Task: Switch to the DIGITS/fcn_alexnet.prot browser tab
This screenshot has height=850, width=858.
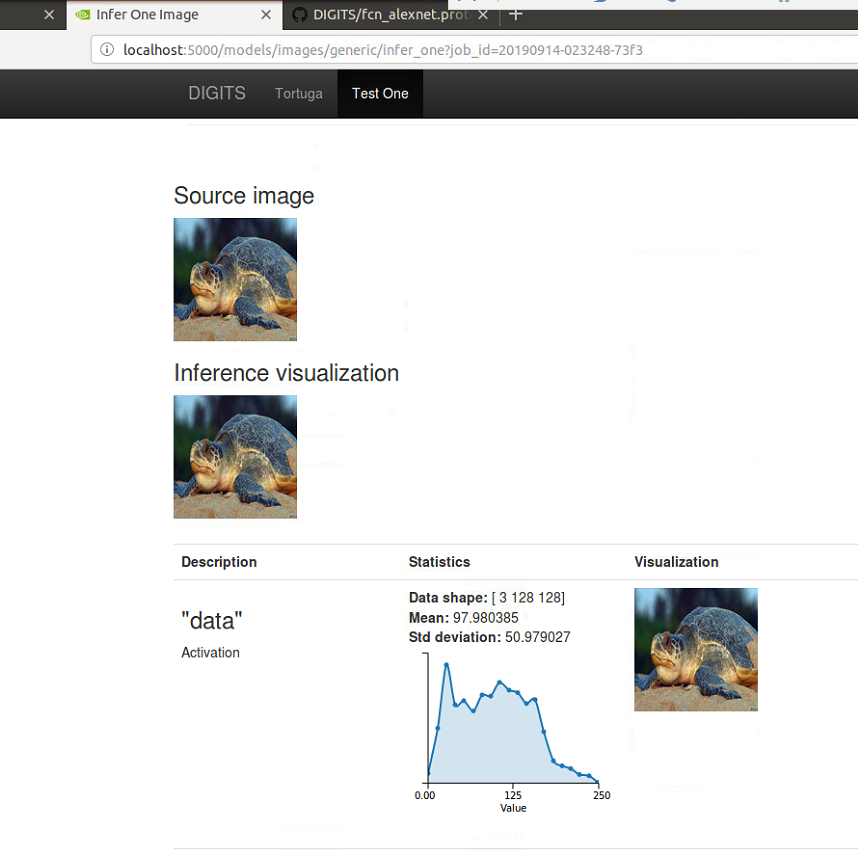Action: 385,15
